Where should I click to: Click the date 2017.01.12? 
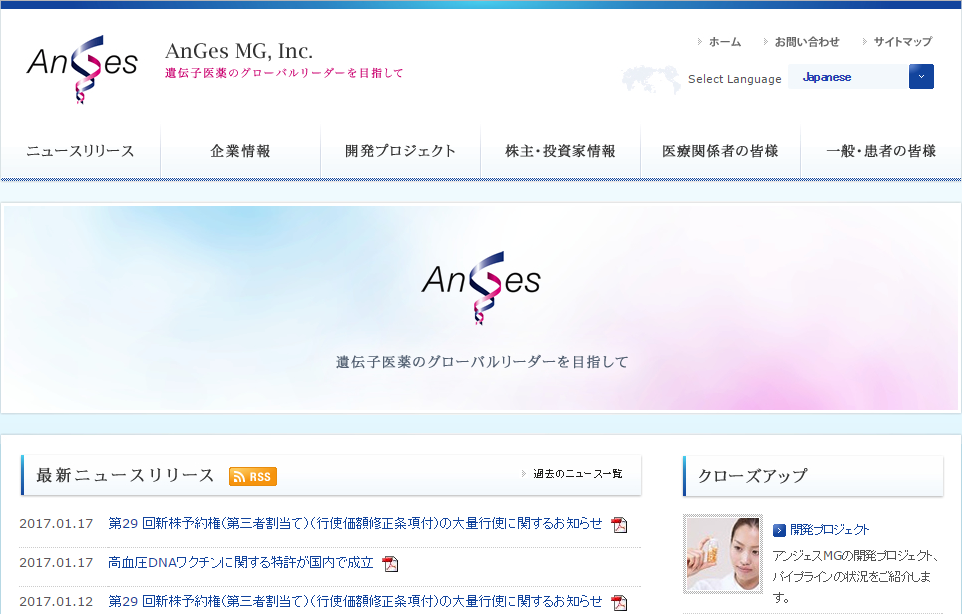click(x=56, y=602)
